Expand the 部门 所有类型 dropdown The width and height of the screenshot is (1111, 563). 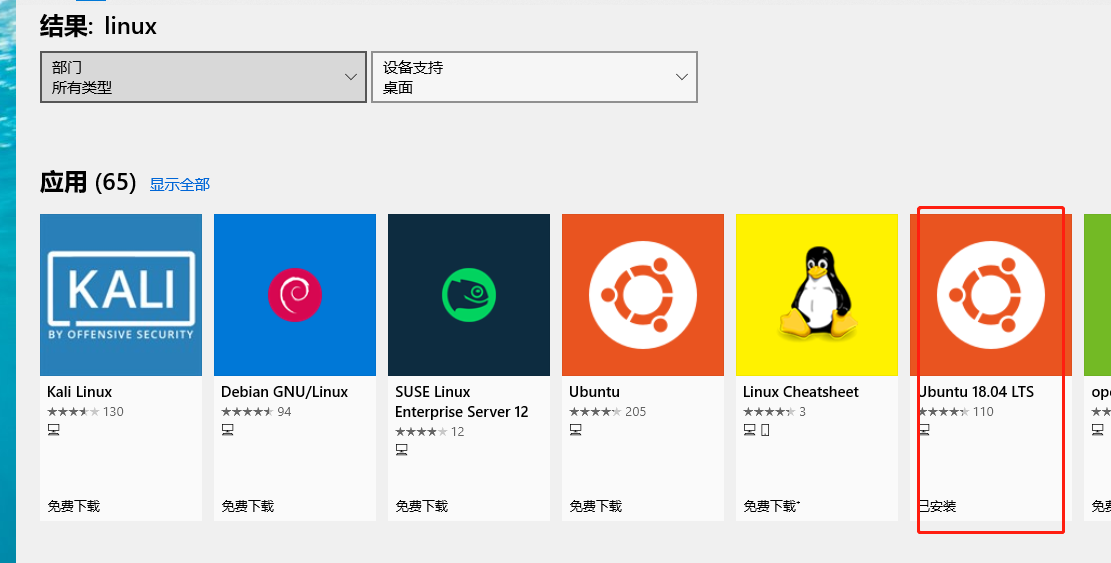pyautogui.click(x=203, y=77)
